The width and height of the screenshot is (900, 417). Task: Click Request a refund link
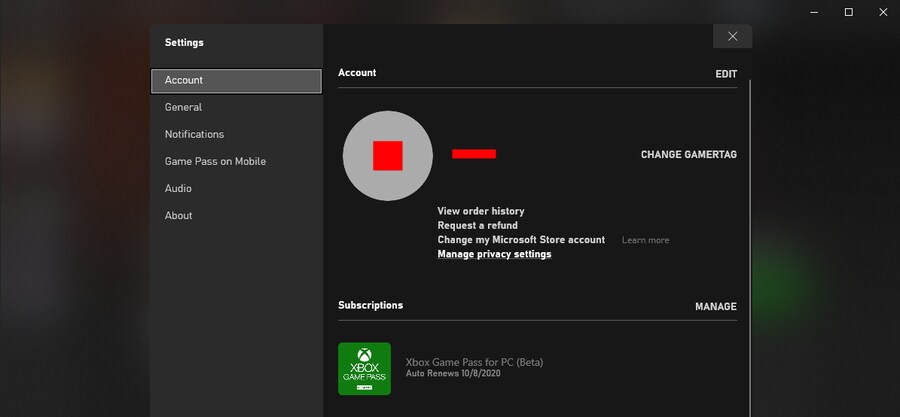click(x=477, y=226)
